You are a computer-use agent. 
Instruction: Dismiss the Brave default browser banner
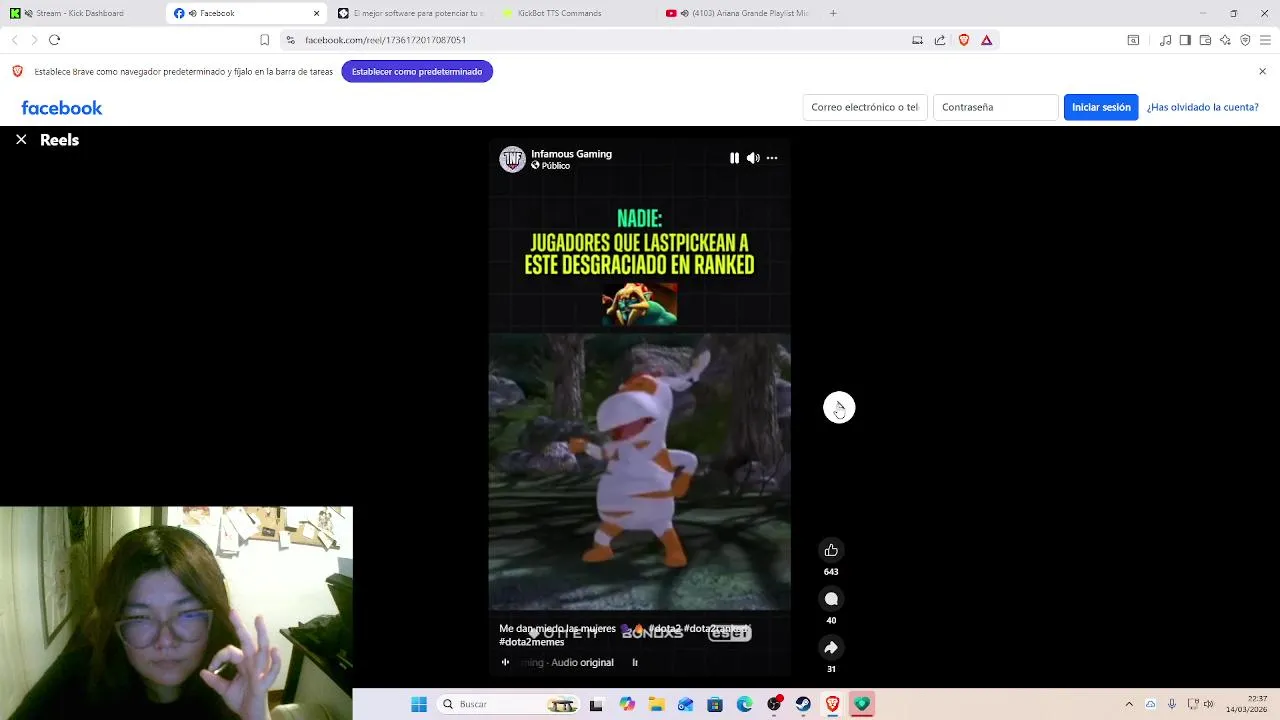[1262, 71]
